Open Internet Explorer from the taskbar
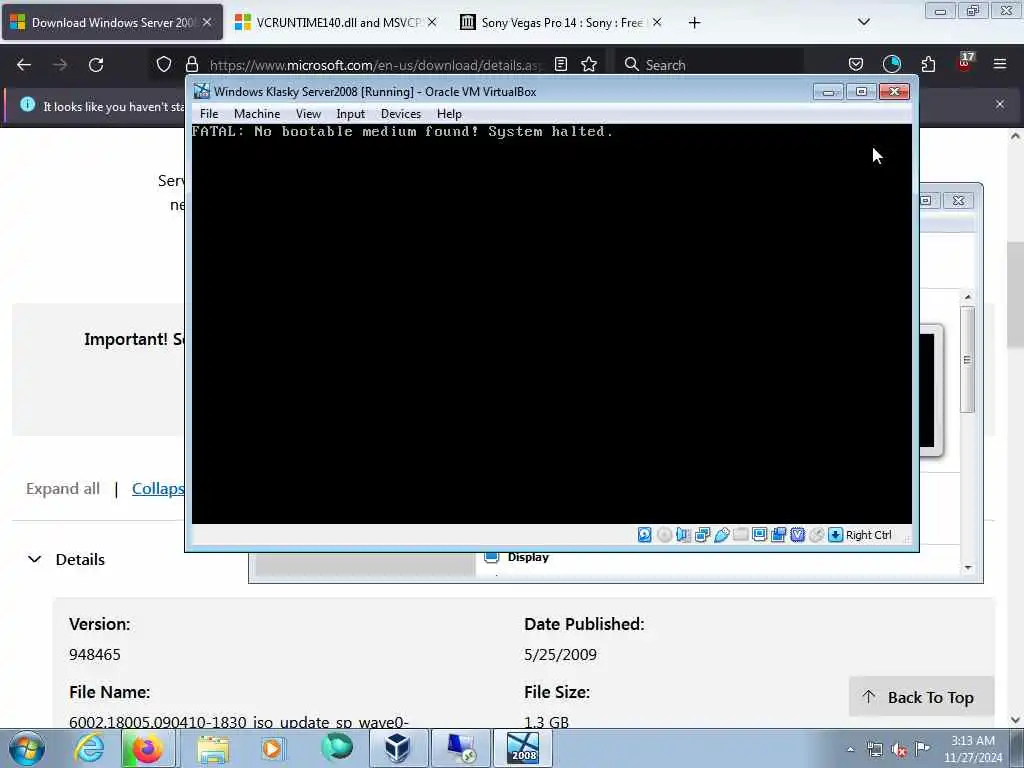Image resolution: width=1024 pixels, height=768 pixels. point(89,748)
